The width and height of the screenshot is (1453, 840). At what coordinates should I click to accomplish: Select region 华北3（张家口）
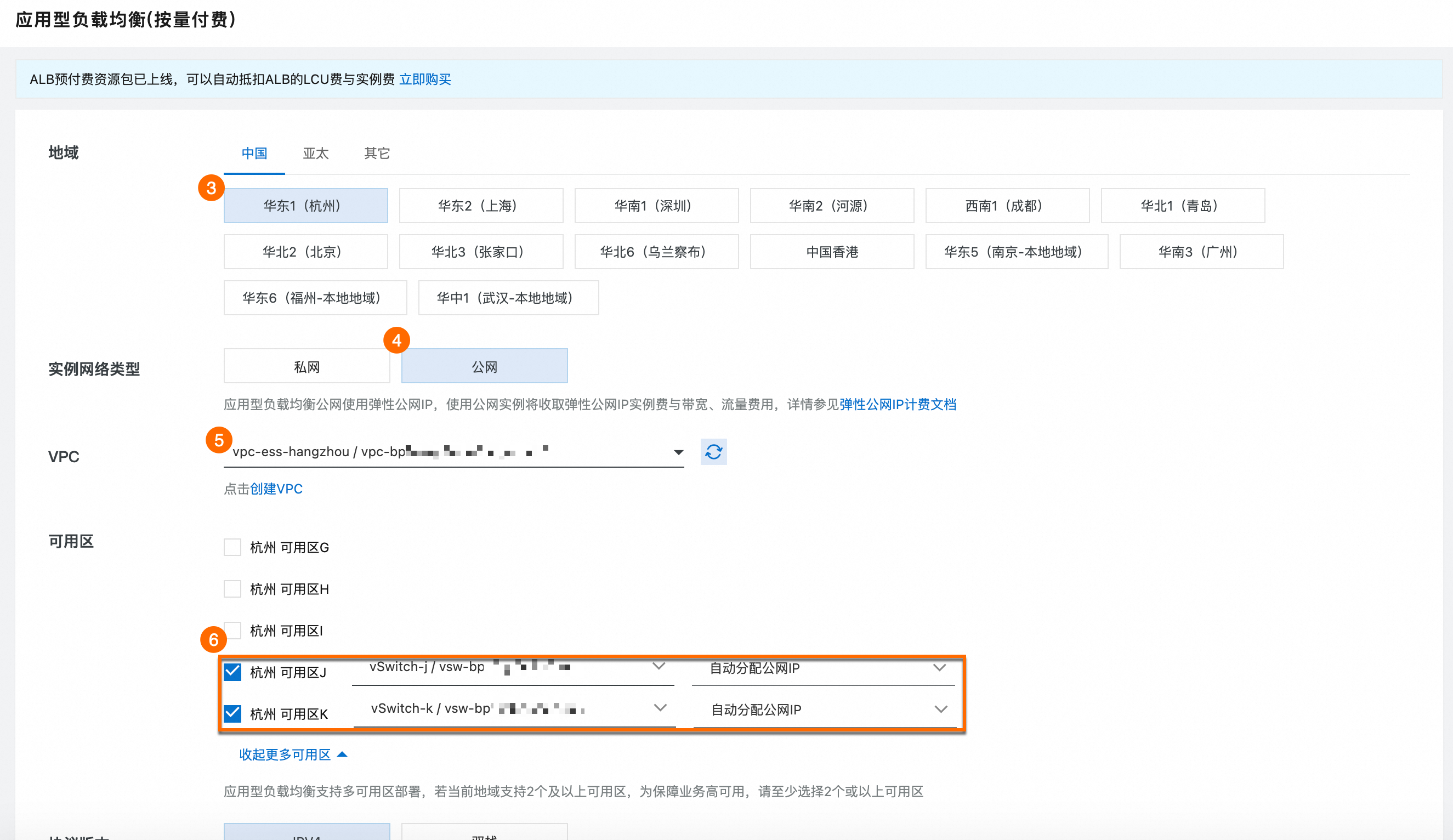tap(481, 251)
